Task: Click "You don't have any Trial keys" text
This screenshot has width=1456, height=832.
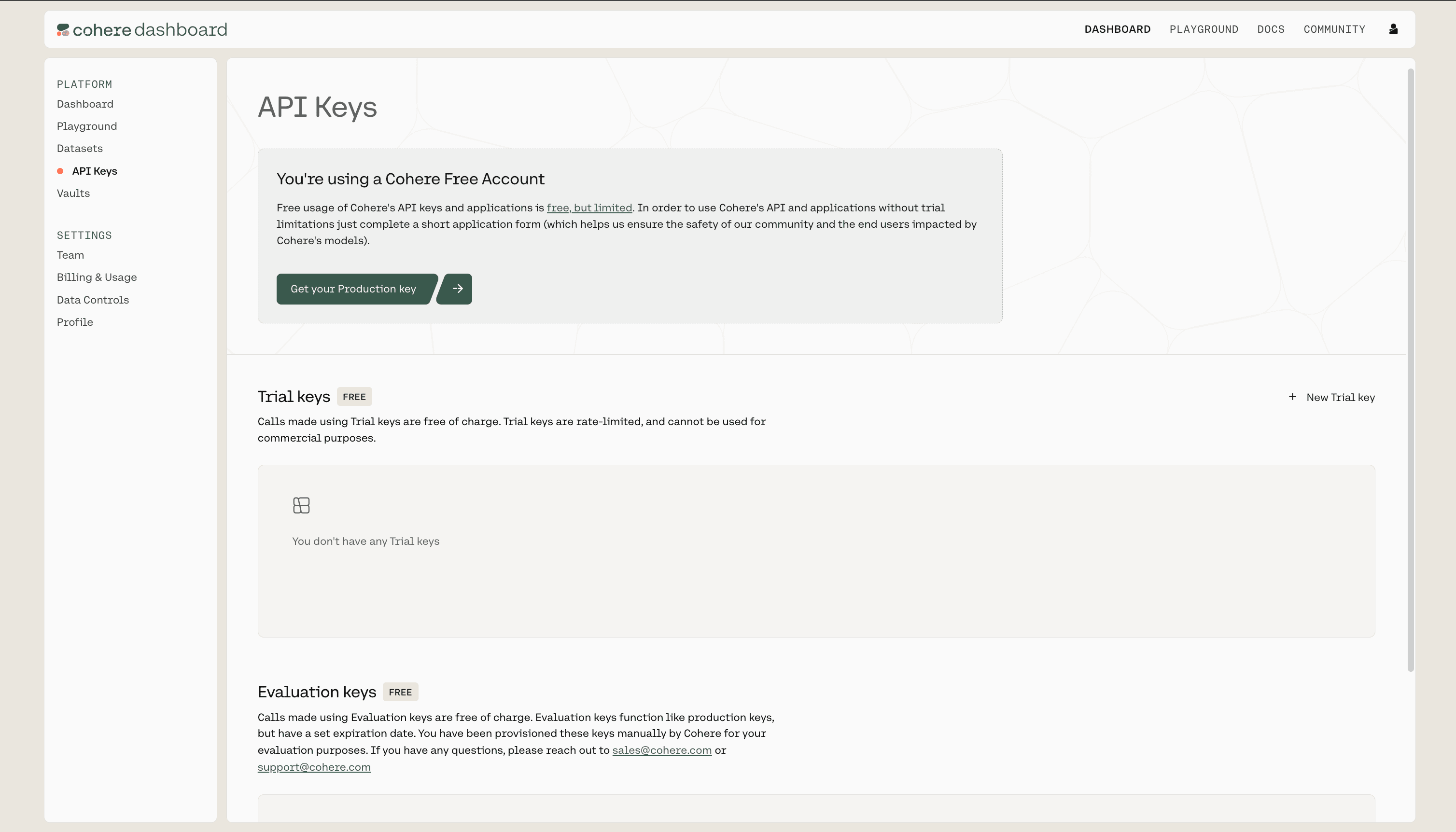Action: [366, 541]
